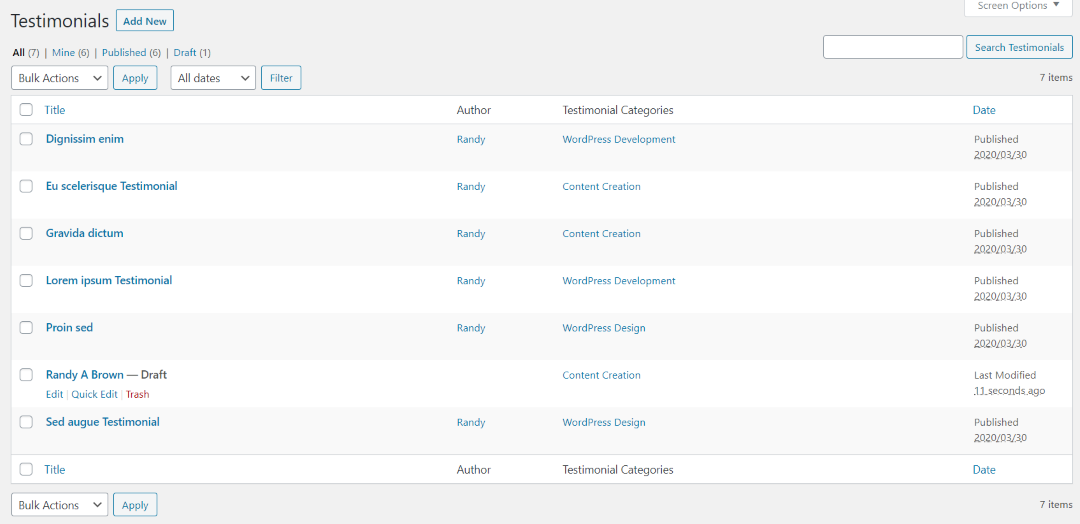Open the Dignissim enim testimonial

(x=85, y=138)
